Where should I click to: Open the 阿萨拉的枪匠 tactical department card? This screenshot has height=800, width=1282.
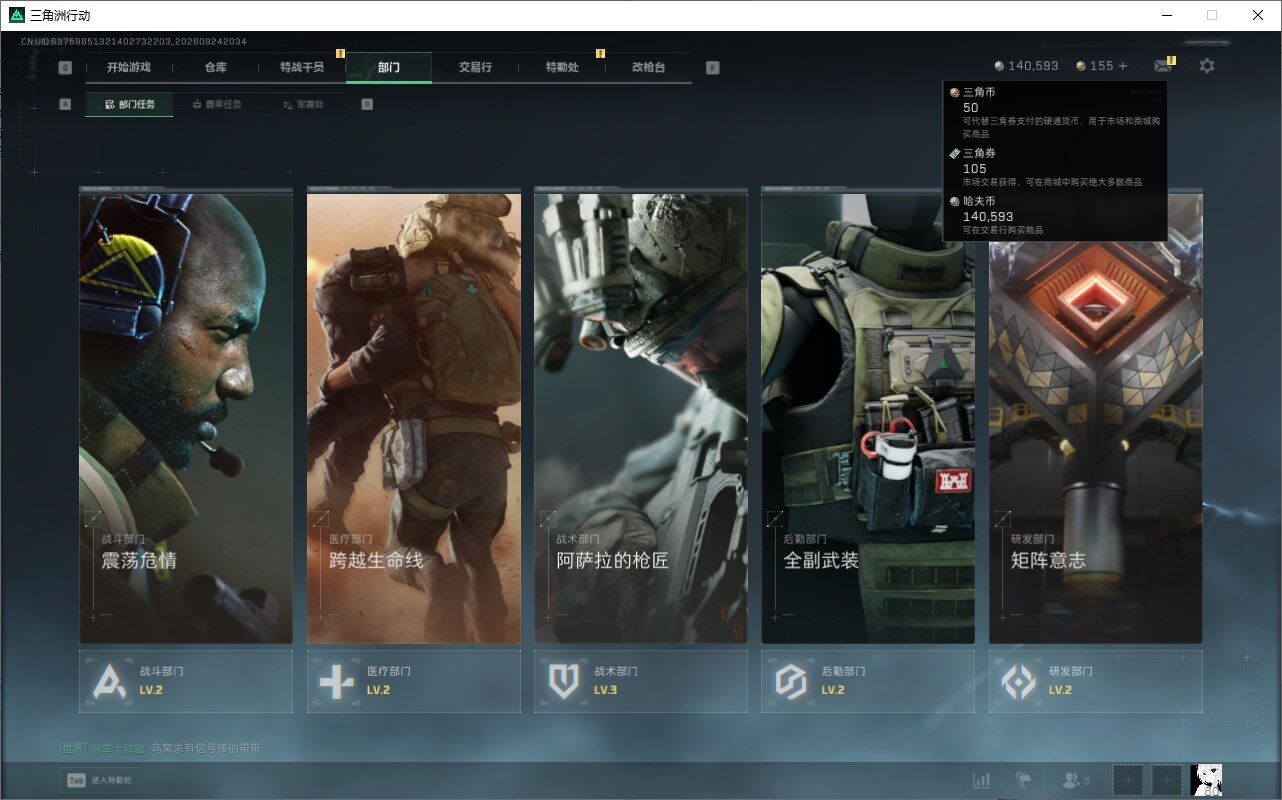click(x=641, y=418)
